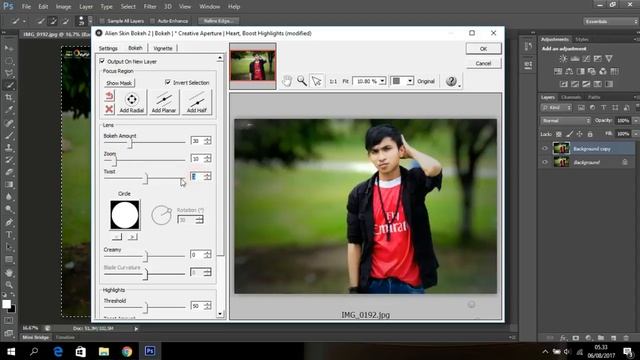Screen dimensions: 640x360
Task: Open the preview background color dropdown
Action: pyautogui.click(x=410, y=81)
